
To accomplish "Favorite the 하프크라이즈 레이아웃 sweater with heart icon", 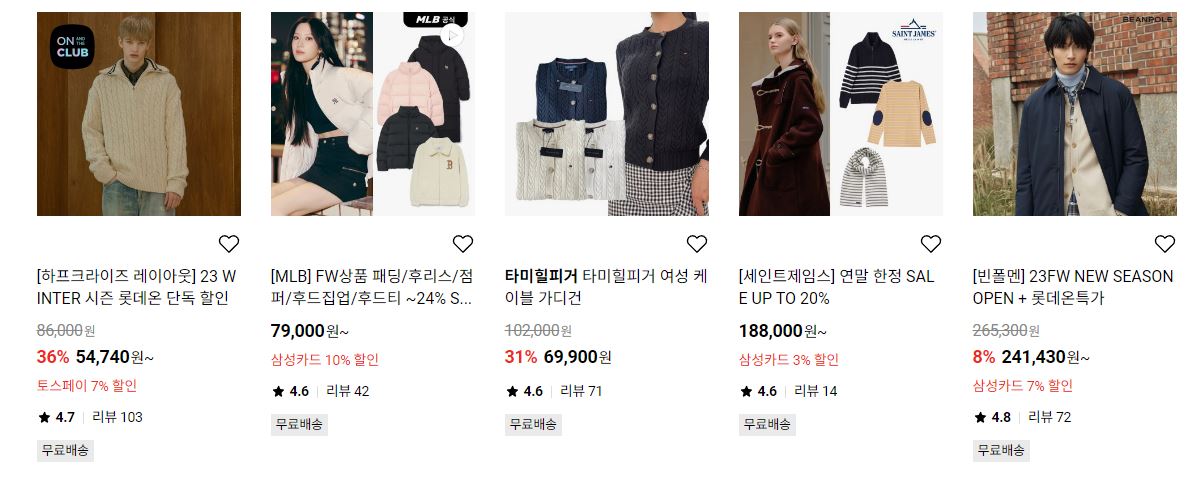I will [229, 243].
